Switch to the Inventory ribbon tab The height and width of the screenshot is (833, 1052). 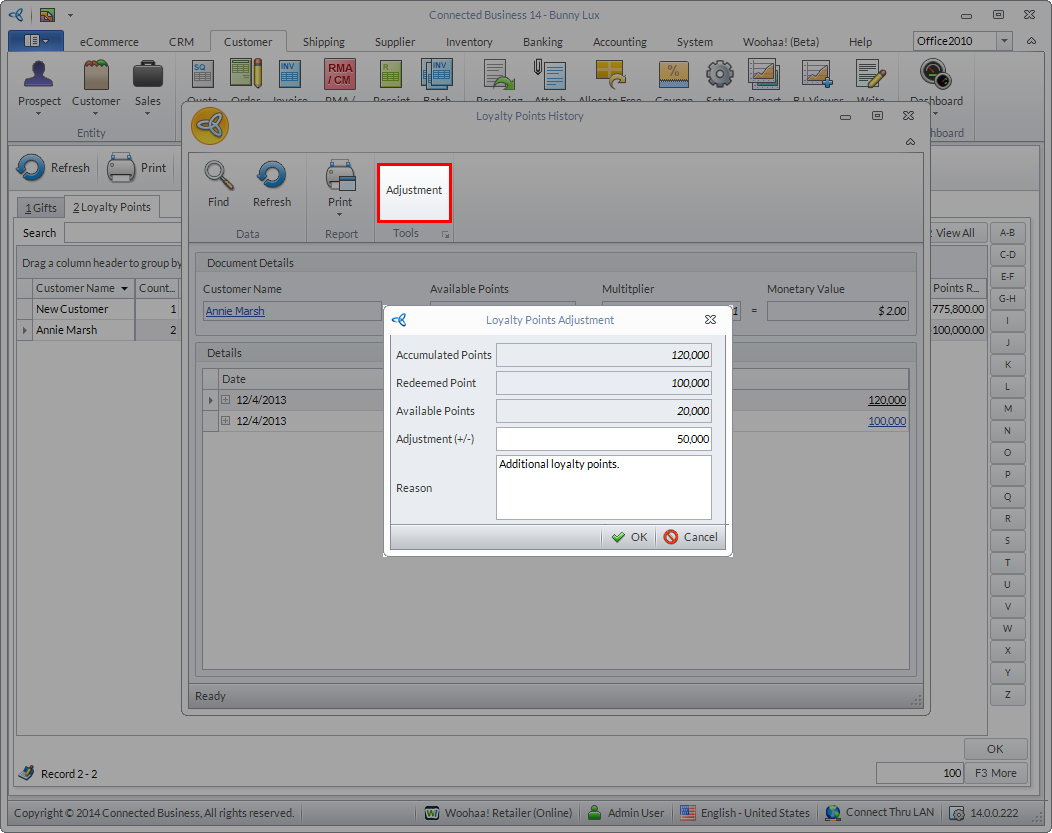[469, 42]
